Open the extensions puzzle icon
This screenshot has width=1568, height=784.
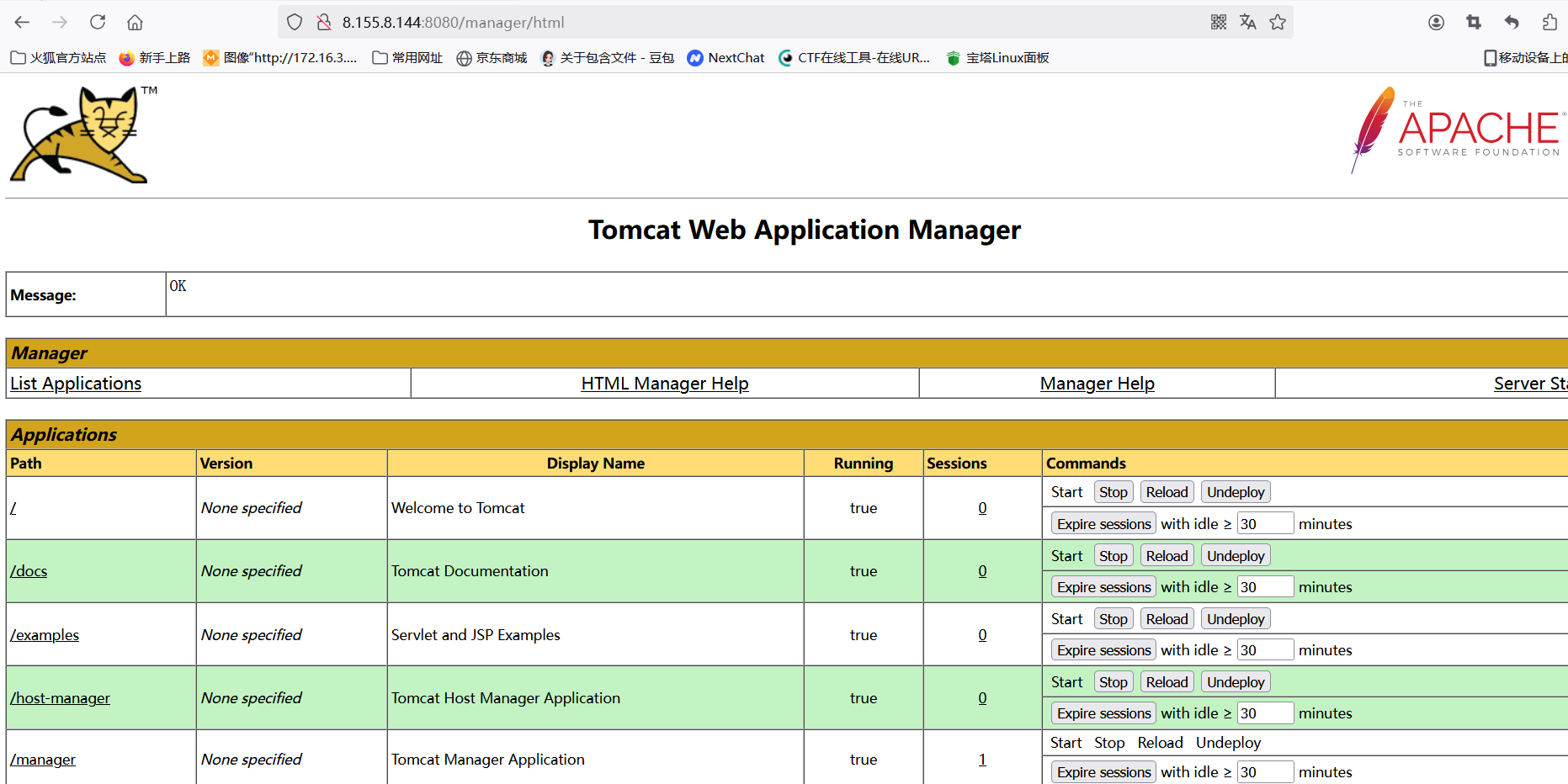tap(1549, 23)
